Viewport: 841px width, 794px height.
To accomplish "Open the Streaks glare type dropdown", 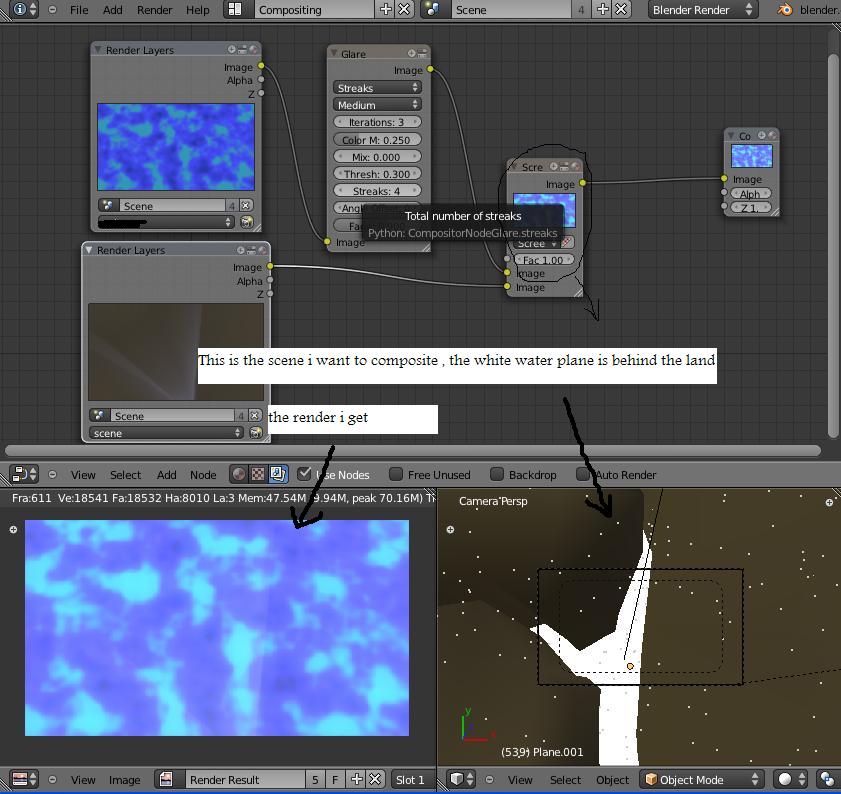I will point(377,87).
